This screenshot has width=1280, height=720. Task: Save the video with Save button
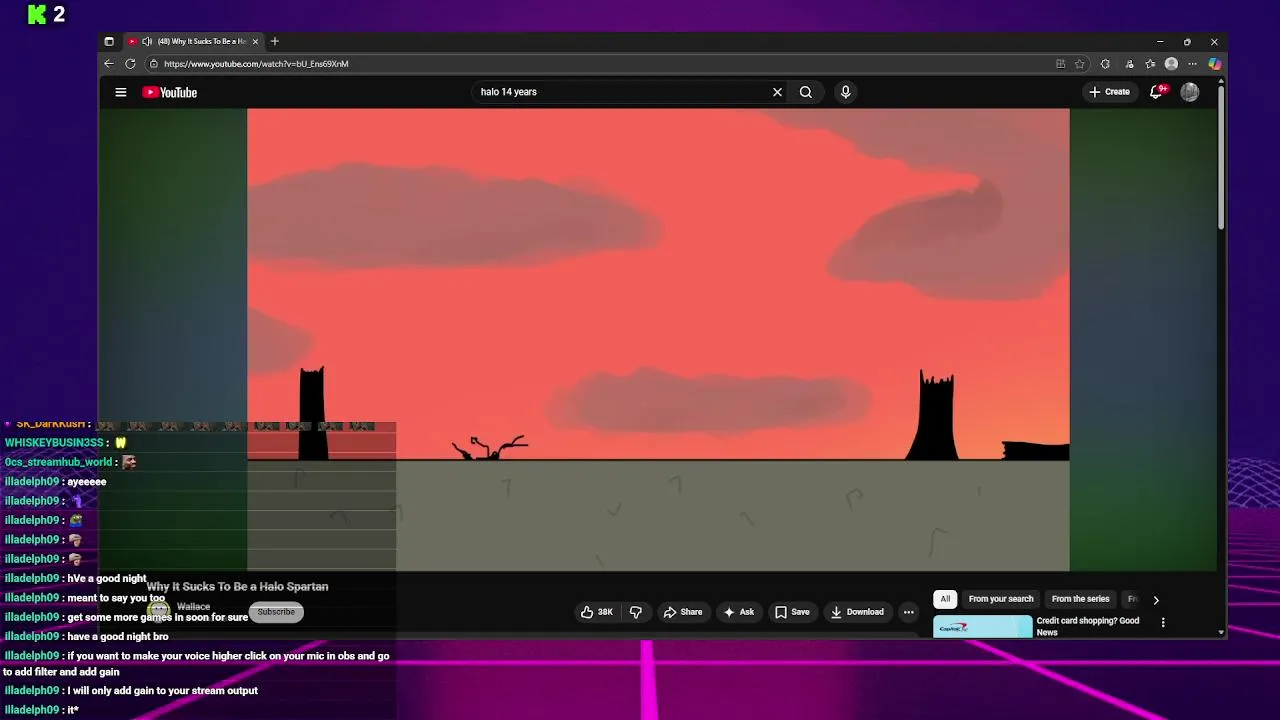pos(792,612)
